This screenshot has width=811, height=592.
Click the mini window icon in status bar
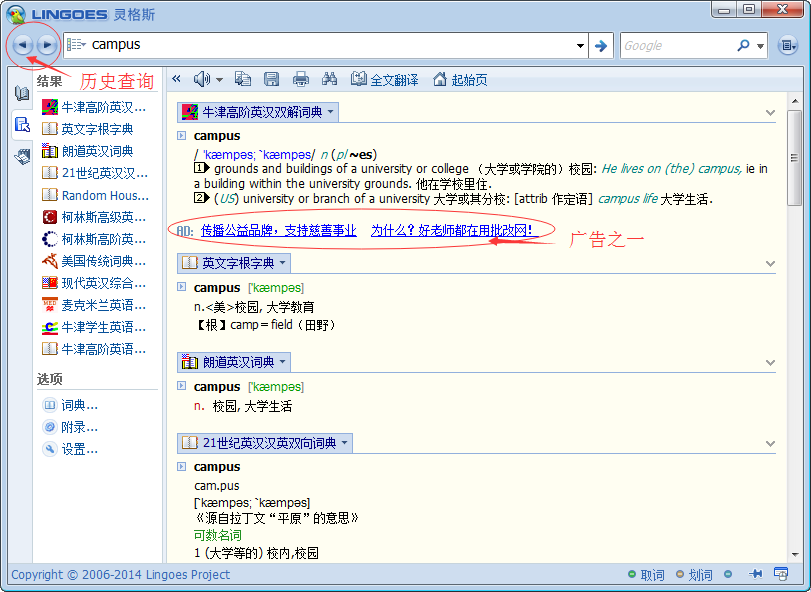pyautogui.click(x=781, y=573)
